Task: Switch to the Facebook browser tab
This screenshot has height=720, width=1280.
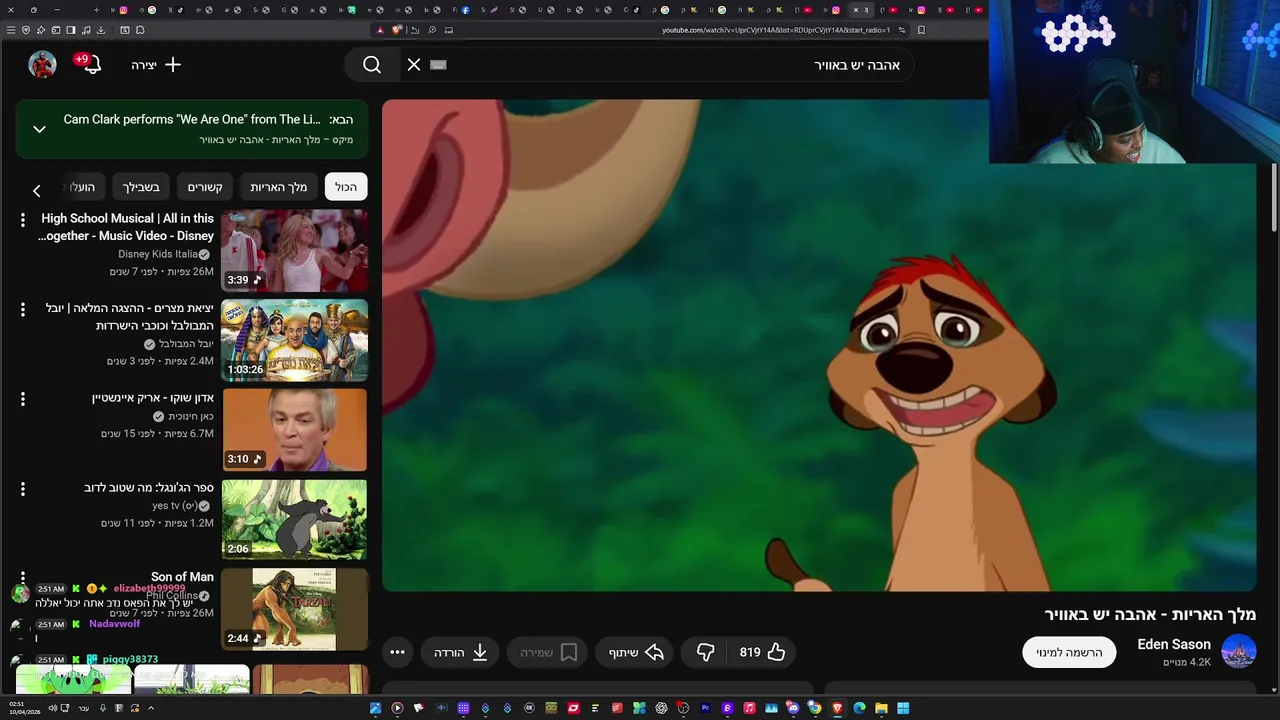Action: coord(465,10)
